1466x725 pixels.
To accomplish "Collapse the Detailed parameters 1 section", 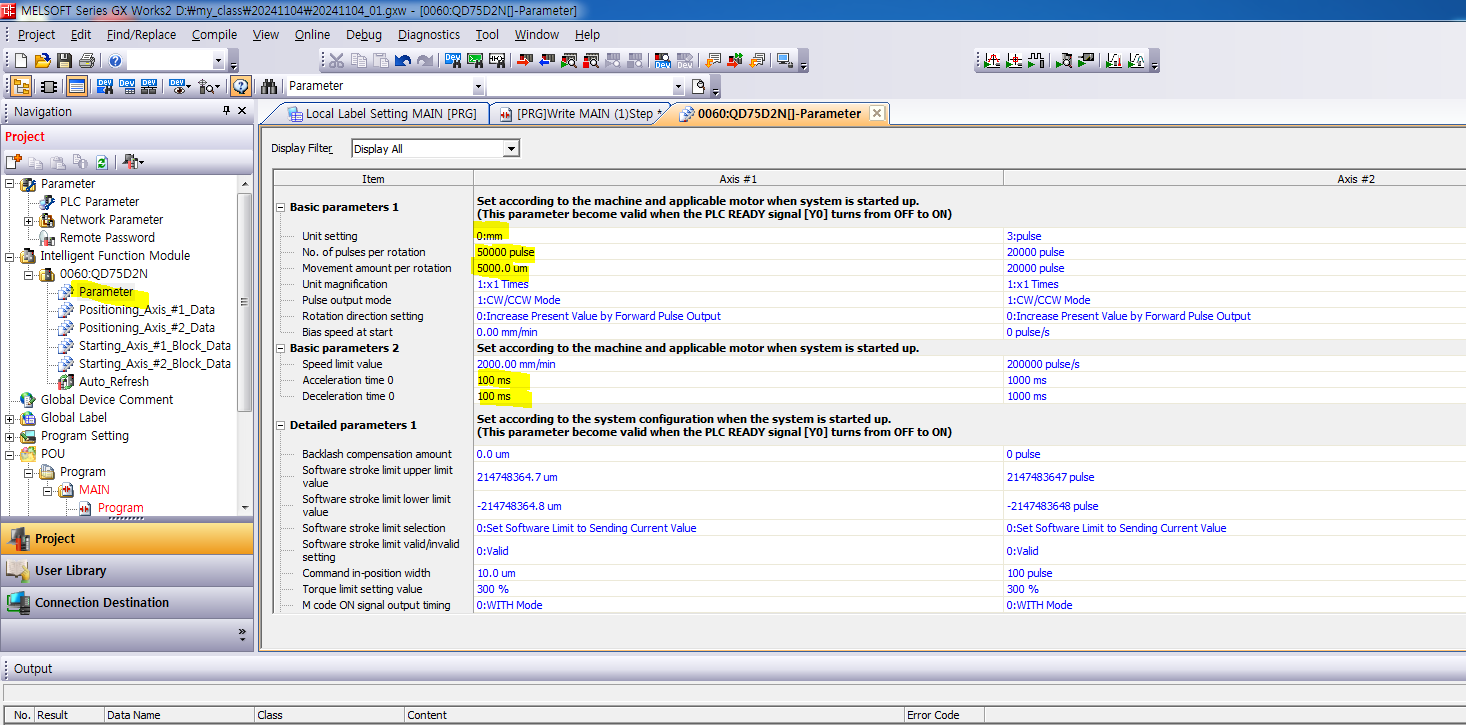I will coord(280,425).
